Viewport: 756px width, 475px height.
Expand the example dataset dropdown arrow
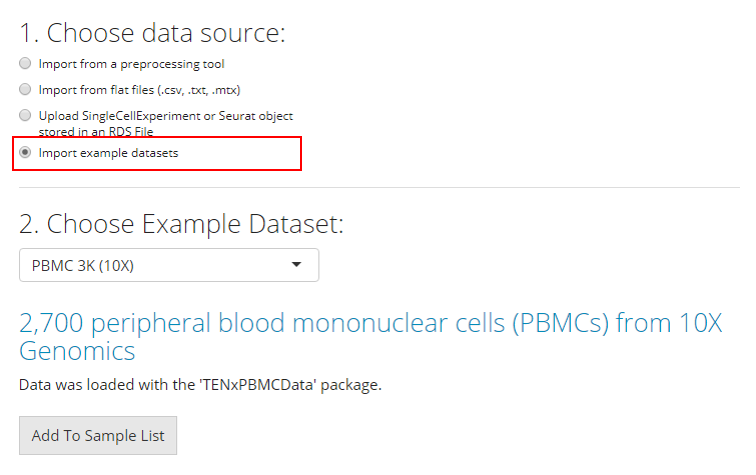296,265
